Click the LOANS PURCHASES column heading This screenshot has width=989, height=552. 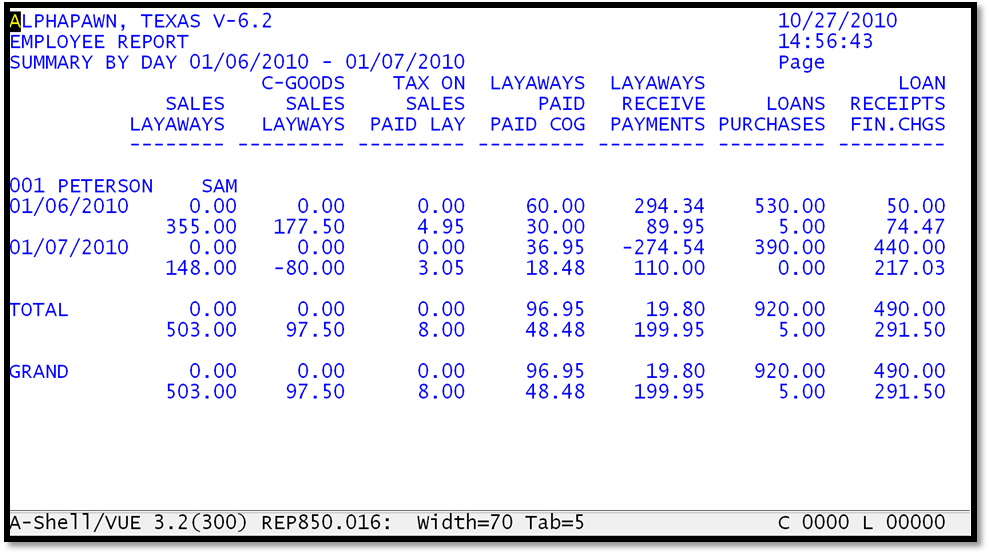[x=772, y=114]
